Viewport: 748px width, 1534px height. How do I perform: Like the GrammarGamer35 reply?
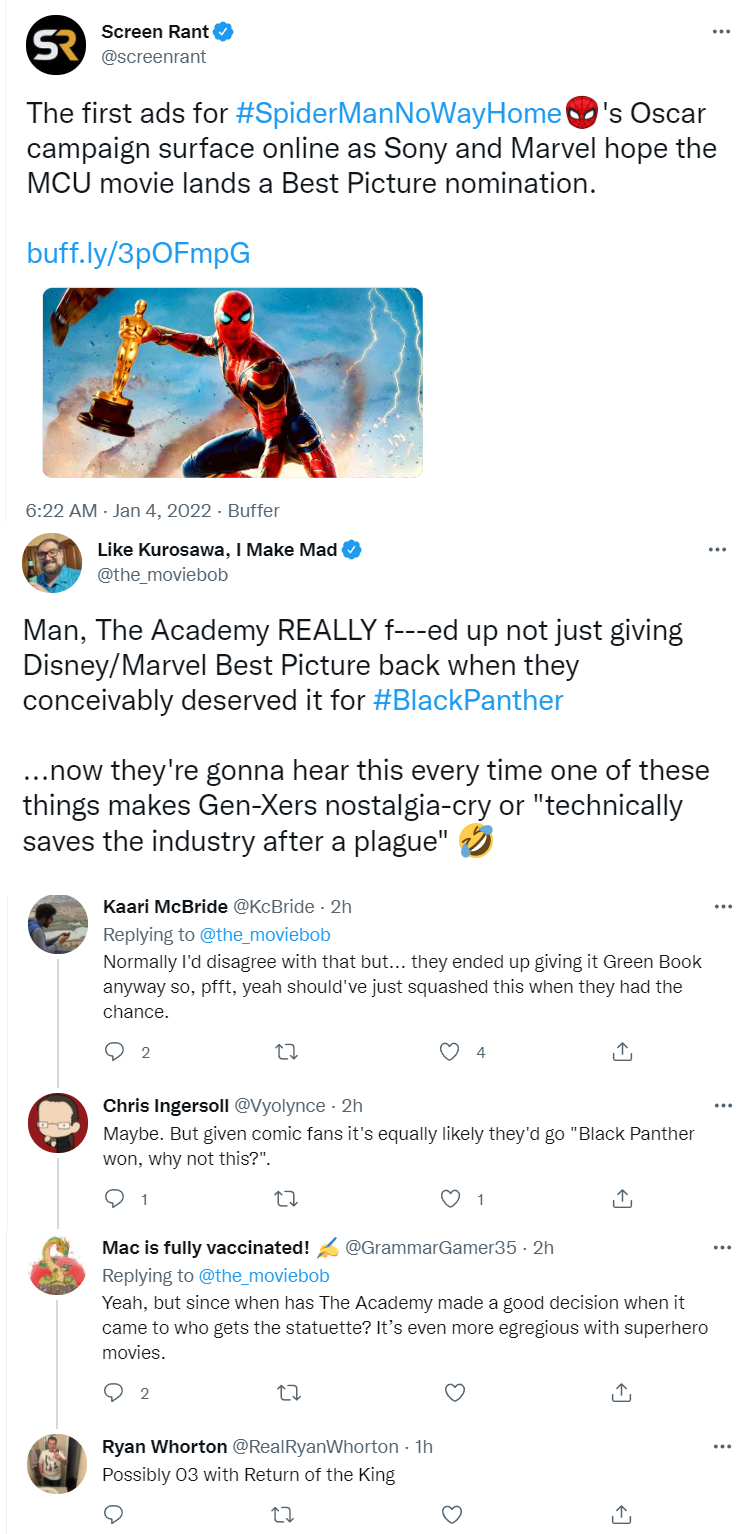tap(454, 1392)
